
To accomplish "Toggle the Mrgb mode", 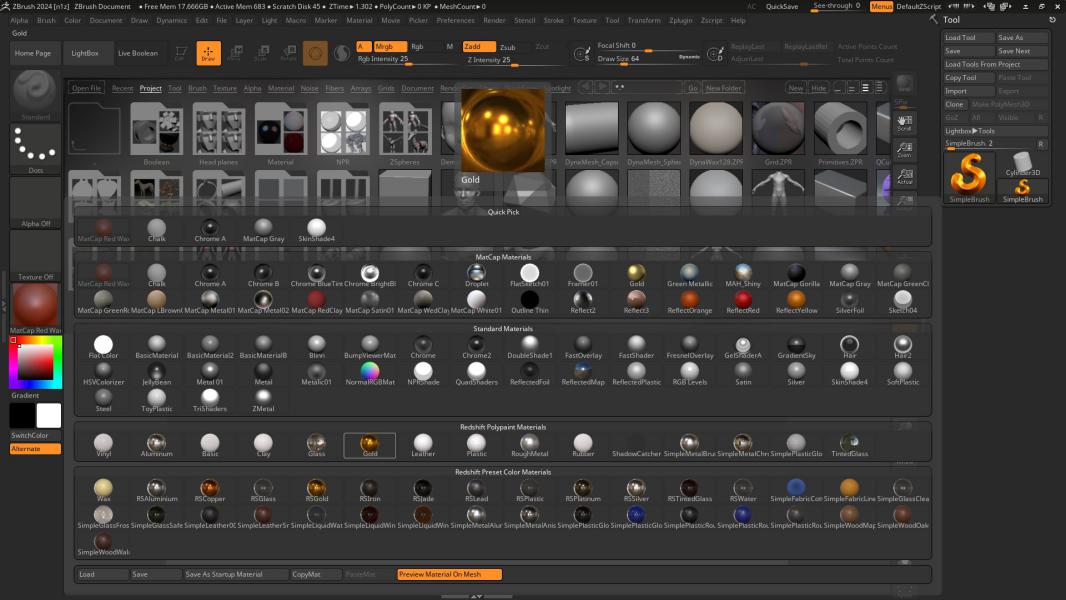I will click(x=390, y=47).
